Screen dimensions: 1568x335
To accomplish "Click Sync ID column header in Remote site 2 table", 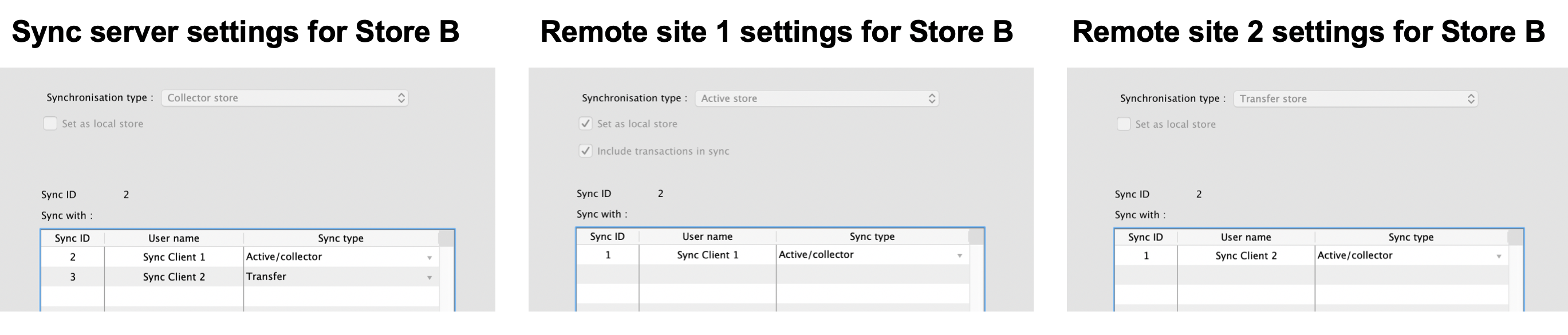I will [x=1145, y=237].
